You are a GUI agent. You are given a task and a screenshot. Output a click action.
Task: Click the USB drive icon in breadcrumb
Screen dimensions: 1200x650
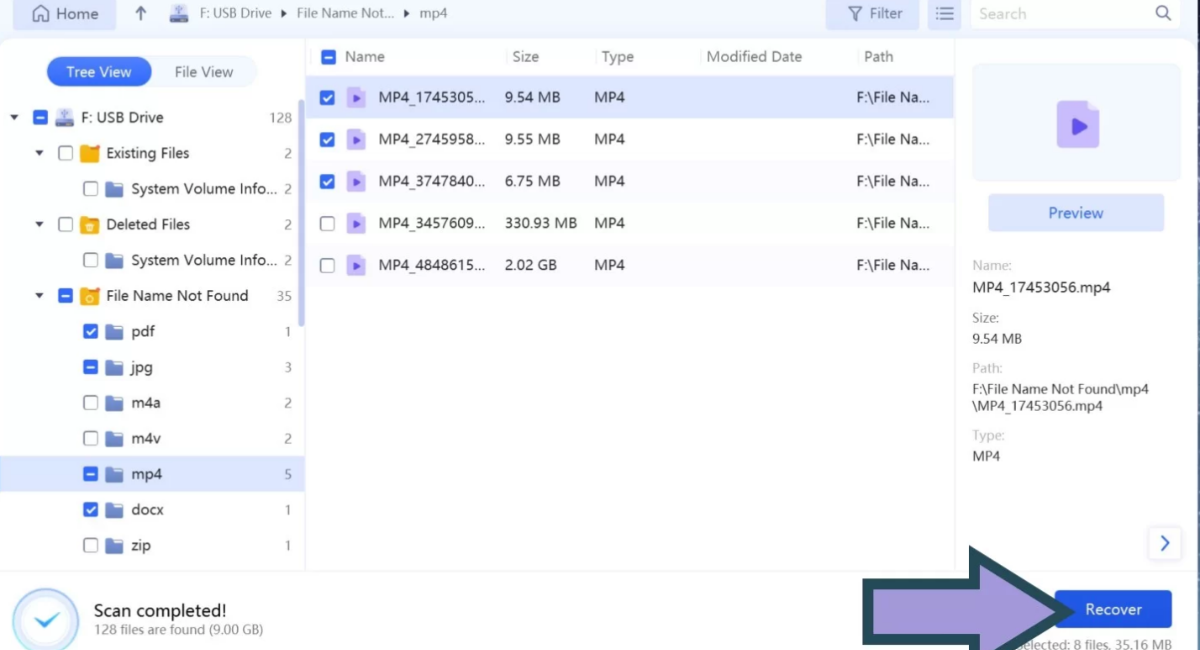[177, 14]
